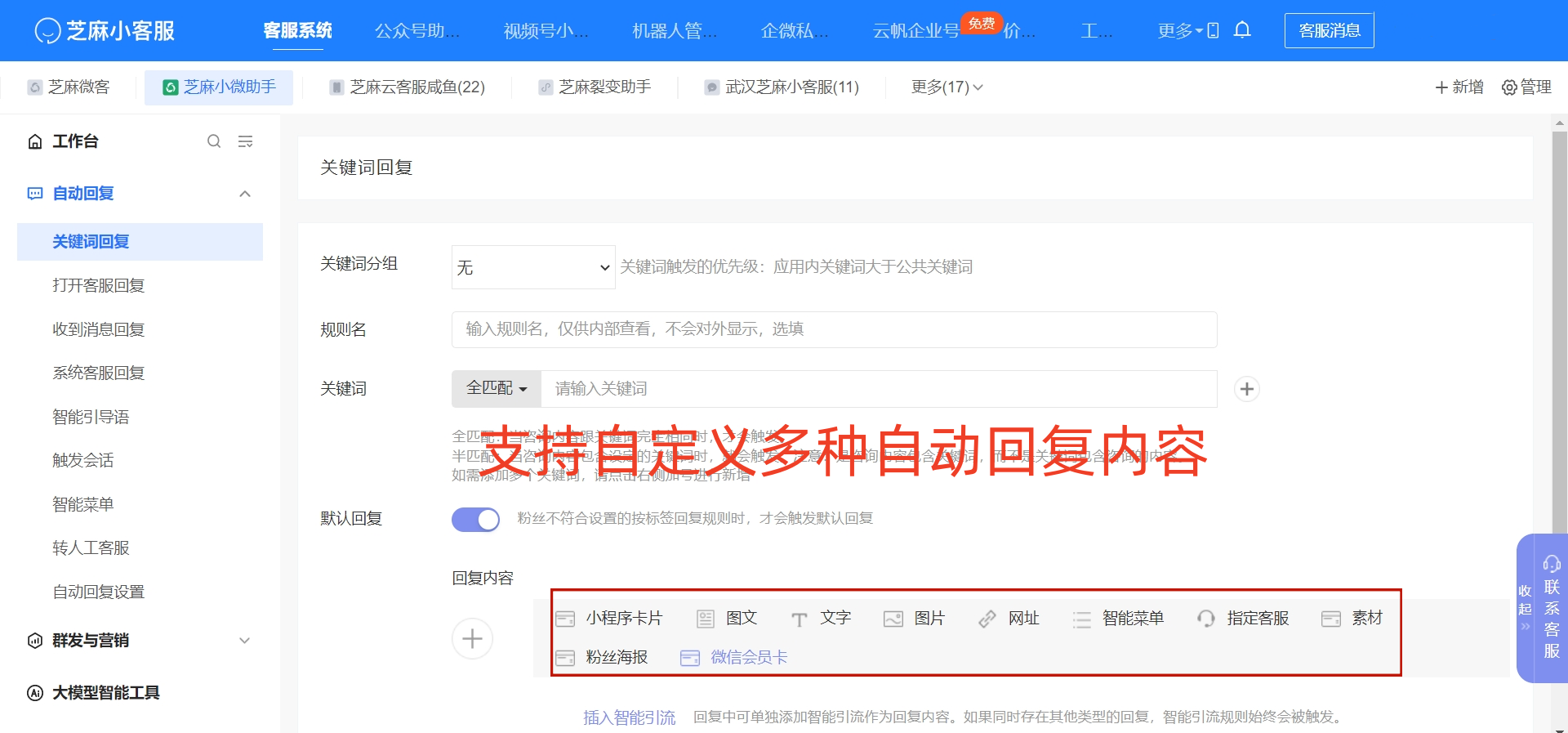
Task: Select 芝麻微客 account tab
Action: [x=69, y=87]
